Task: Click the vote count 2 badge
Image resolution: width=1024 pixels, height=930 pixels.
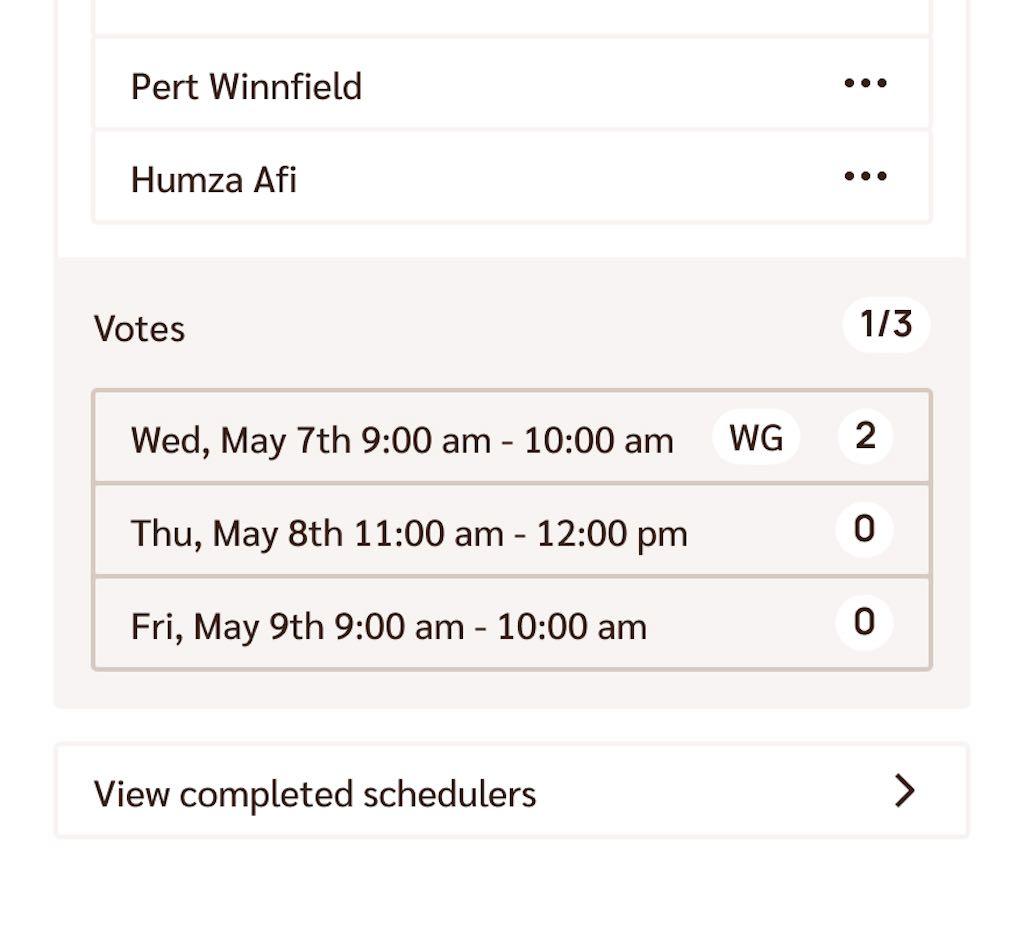Action: [865, 436]
